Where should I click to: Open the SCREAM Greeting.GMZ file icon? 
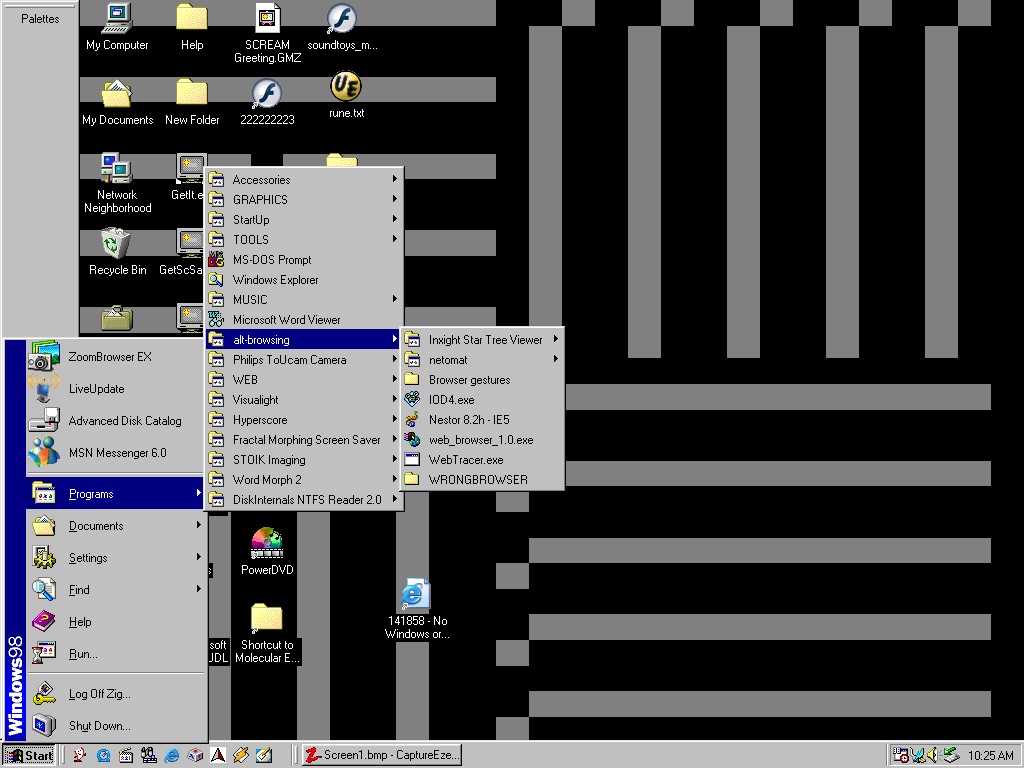[266, 18]
